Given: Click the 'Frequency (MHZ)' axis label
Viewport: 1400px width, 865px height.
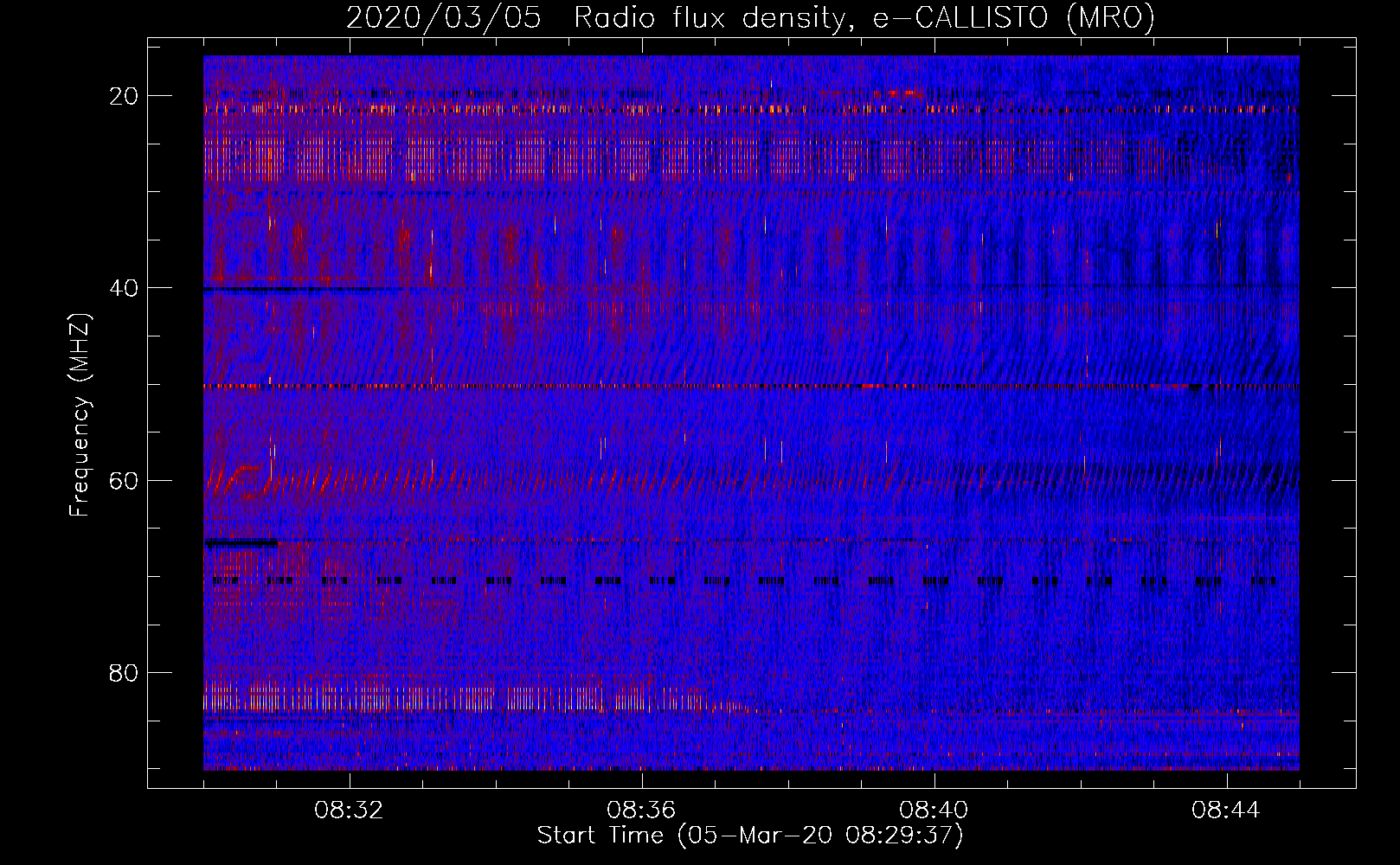Looking at the screenshot, I should click(x=80, y=415).
